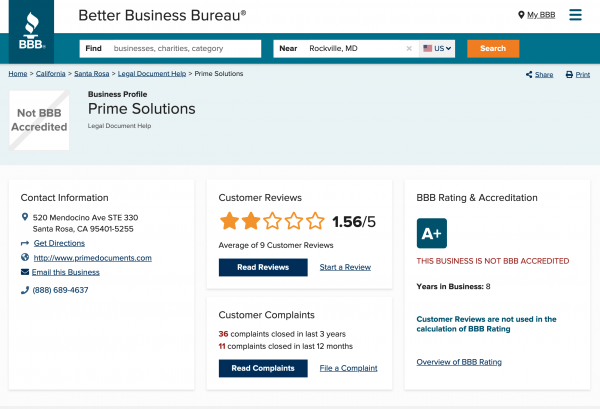Open the hamburger menu icon
The width and height of the screenshot is (600, 409).
pyautogui.click(x=575, y=15)
